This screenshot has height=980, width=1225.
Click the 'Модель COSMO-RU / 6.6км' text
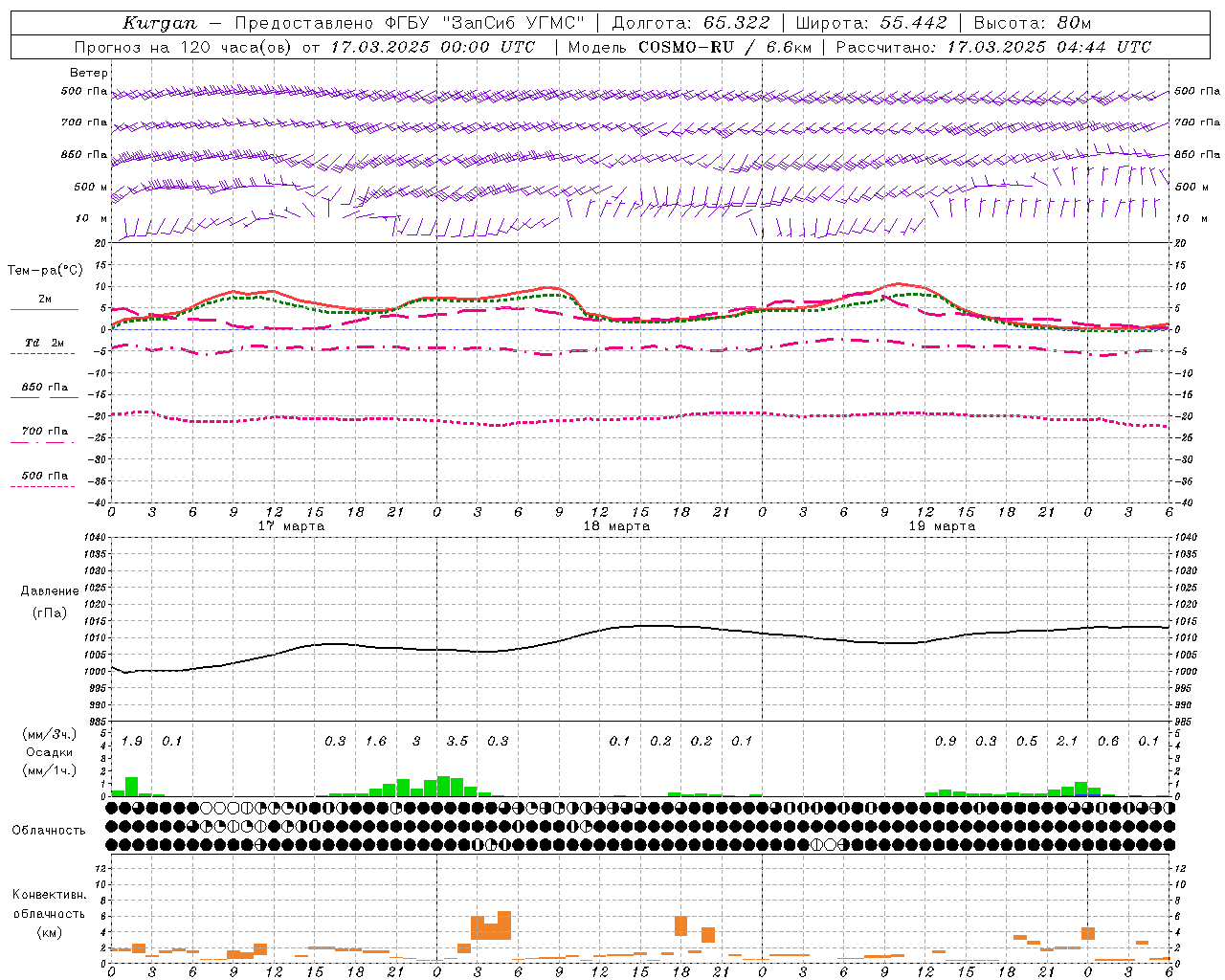click(x=690, y=47)
